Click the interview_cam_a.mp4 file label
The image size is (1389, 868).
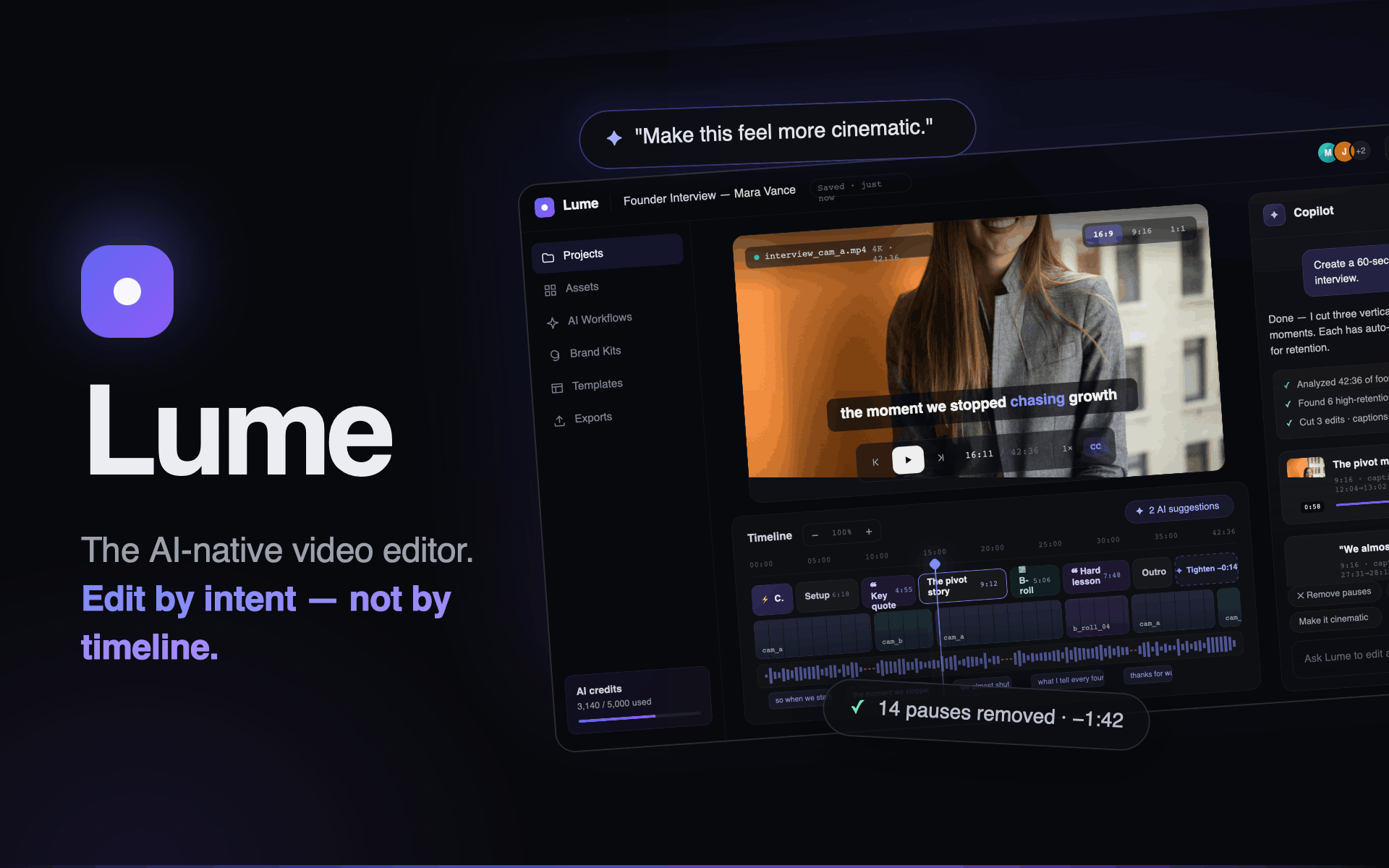815,253
